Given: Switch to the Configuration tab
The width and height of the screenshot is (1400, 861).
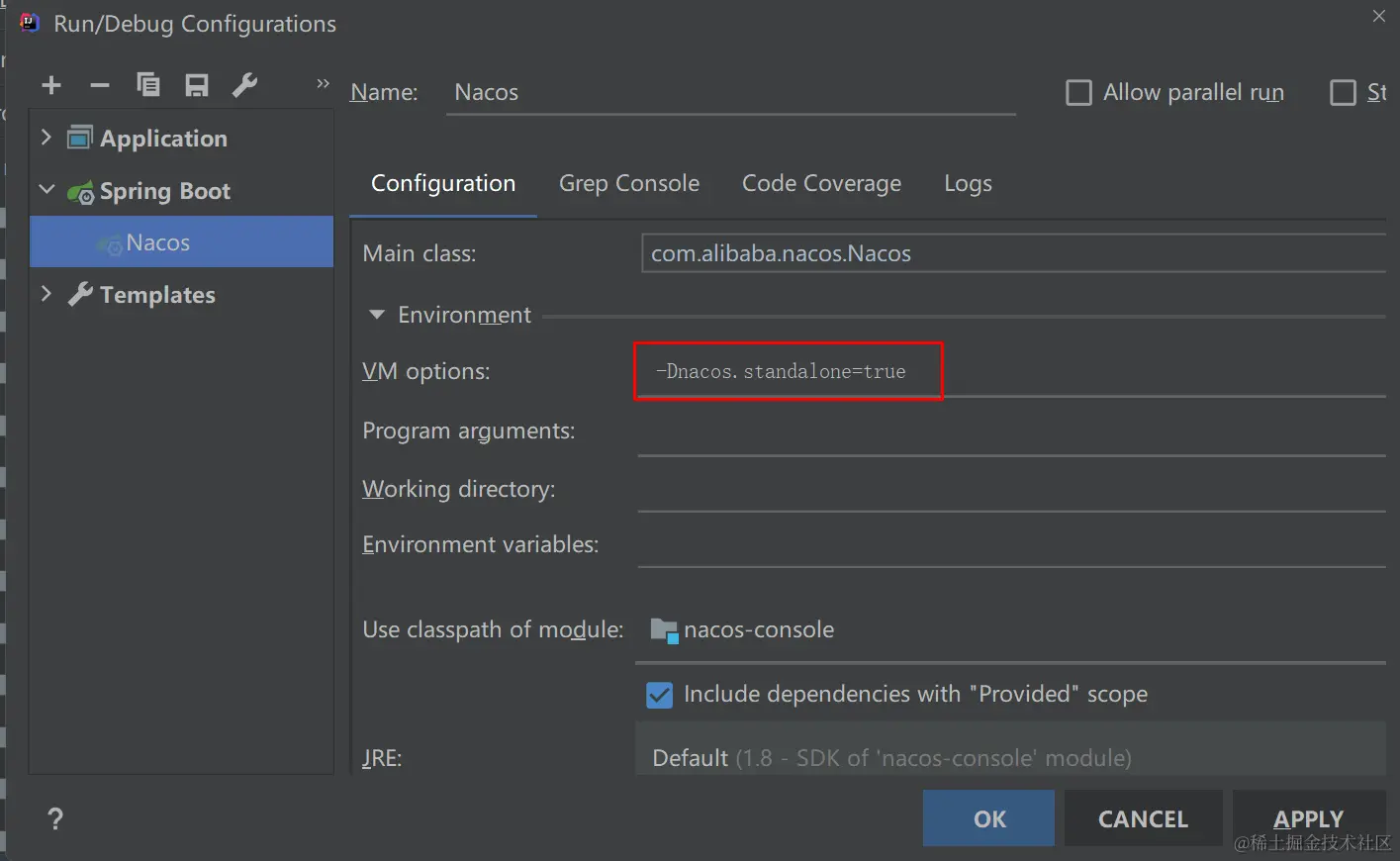Looking at the screenshot, I should click(443, 183).
